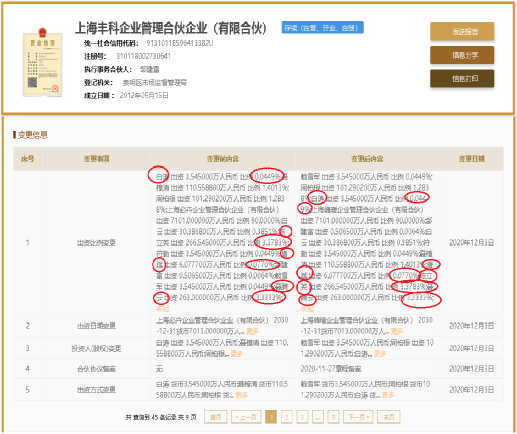Viewport: 517px width, 434px height.
Task: Select the company name 上海丰科企业管理合伙企业 heading
Action: [x=171, y=28]
